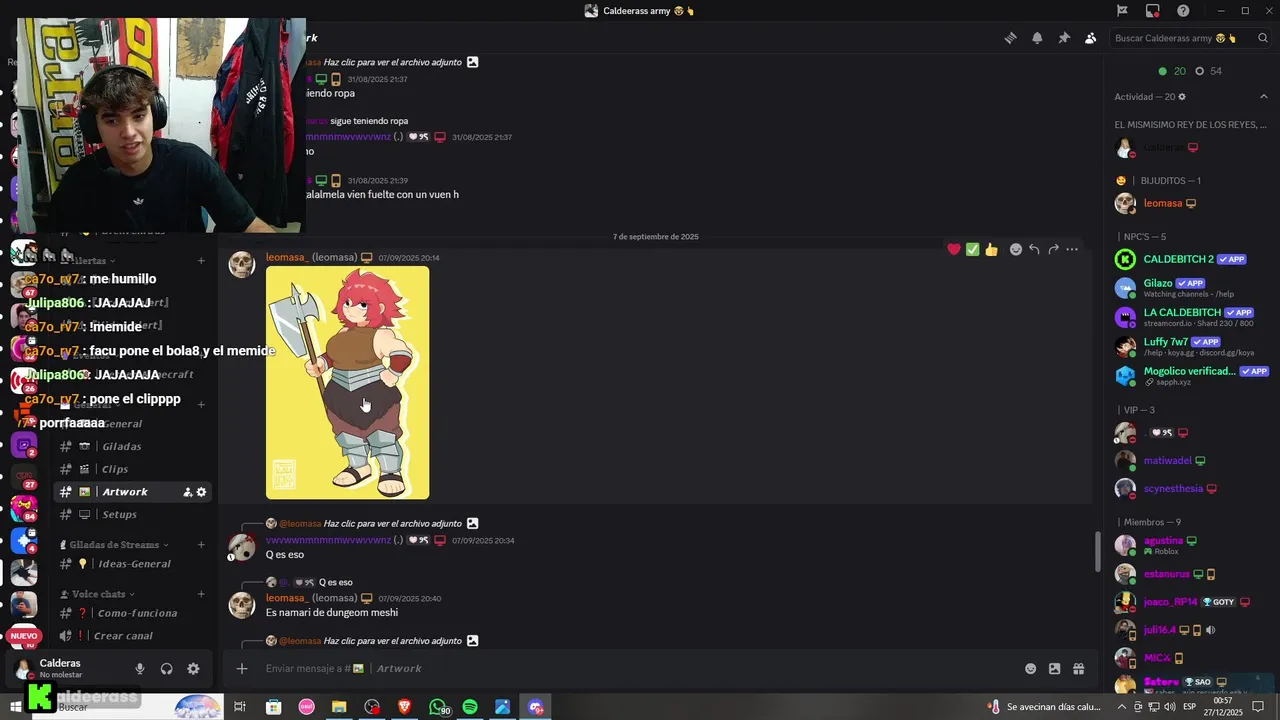1280x720 pixels.
Task: Click the NUEVO unread indicator
Action: [24, 636]
